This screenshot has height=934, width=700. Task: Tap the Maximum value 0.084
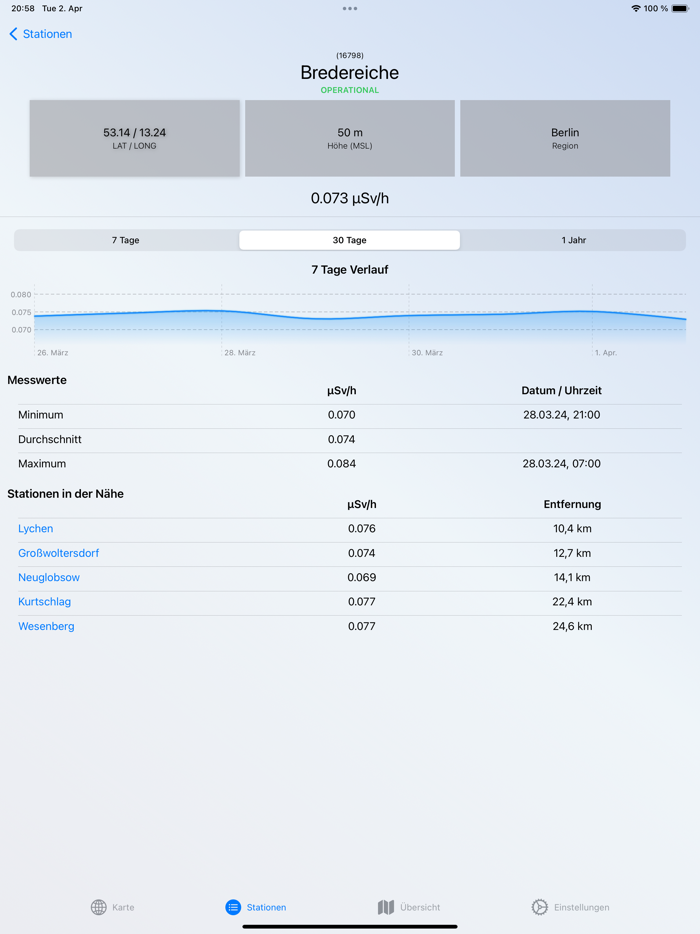click(341, 463)
